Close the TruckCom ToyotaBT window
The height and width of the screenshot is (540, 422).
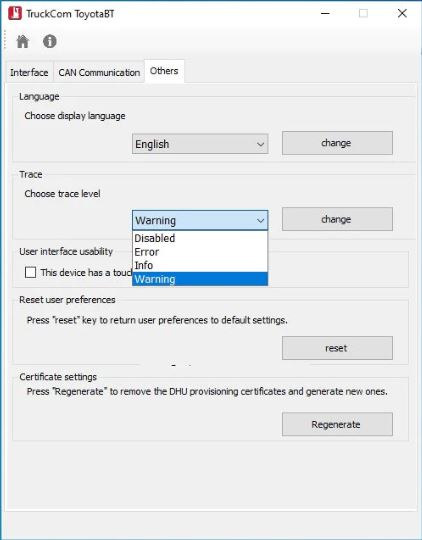point(402,13)
